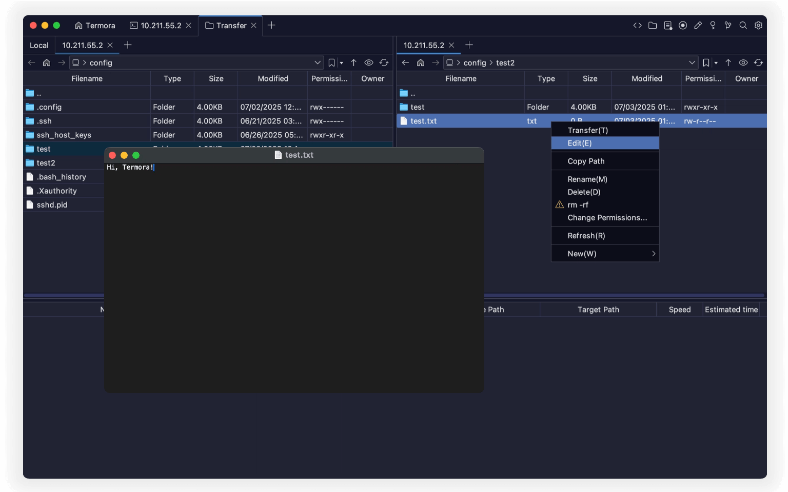Sort the right panel by the Modified column
This screenshot has height=492, width=788.
click(646, 78)
